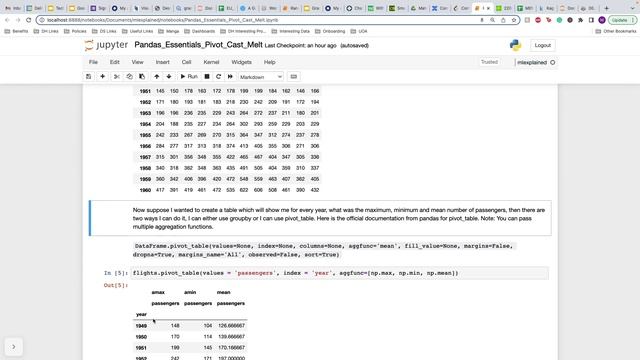Expand the browser tab search chevron

point(632,8)
